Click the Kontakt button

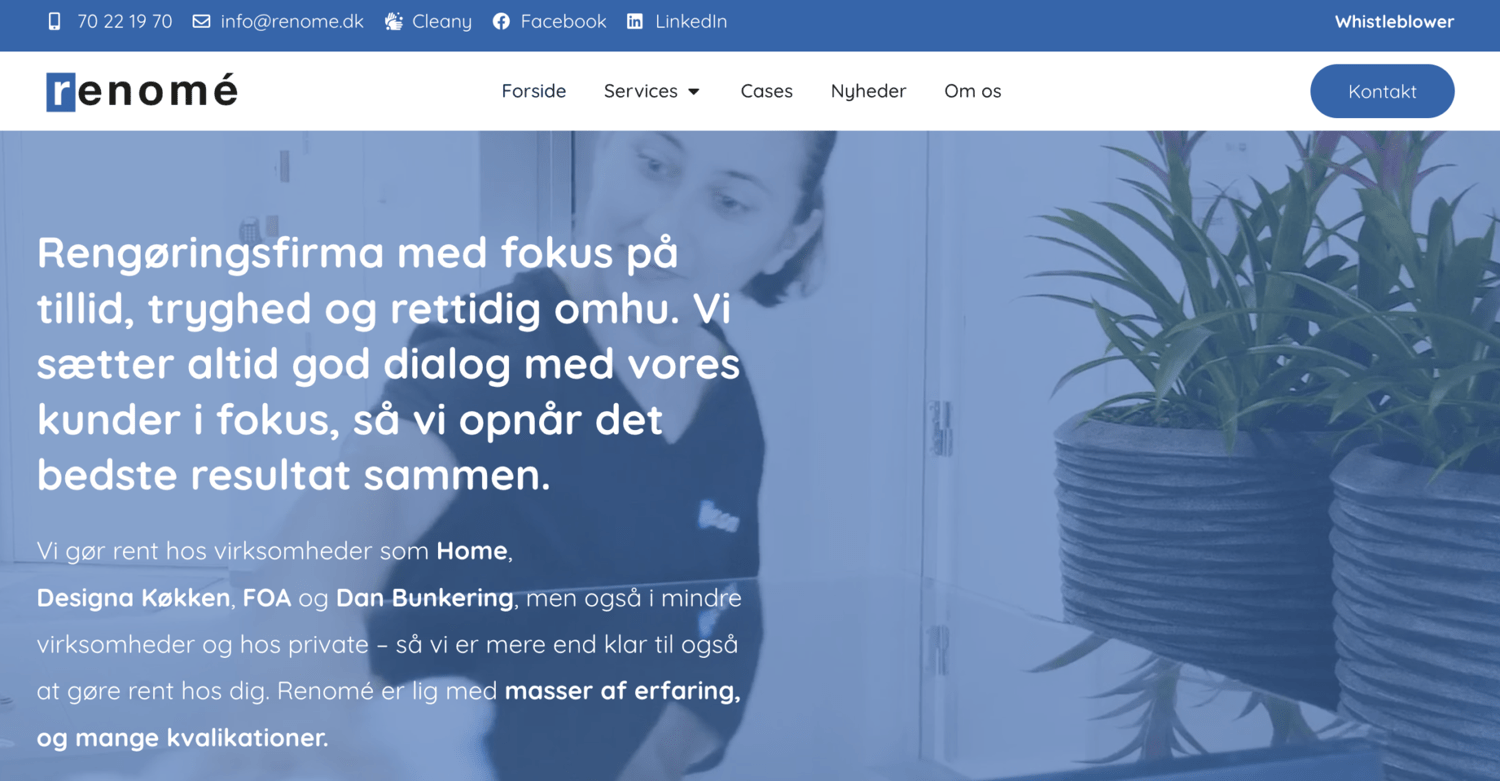[x=1382, y=91]
